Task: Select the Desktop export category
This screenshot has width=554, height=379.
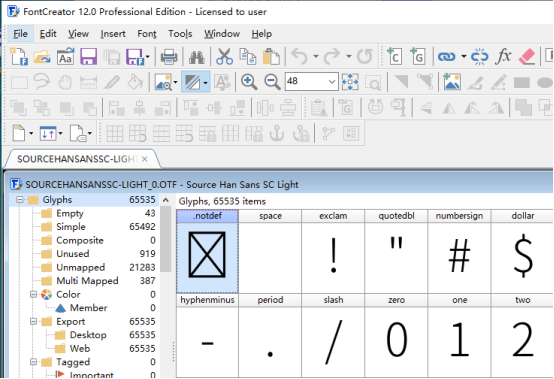Action: pyautogui.click(x=88, y=335)
